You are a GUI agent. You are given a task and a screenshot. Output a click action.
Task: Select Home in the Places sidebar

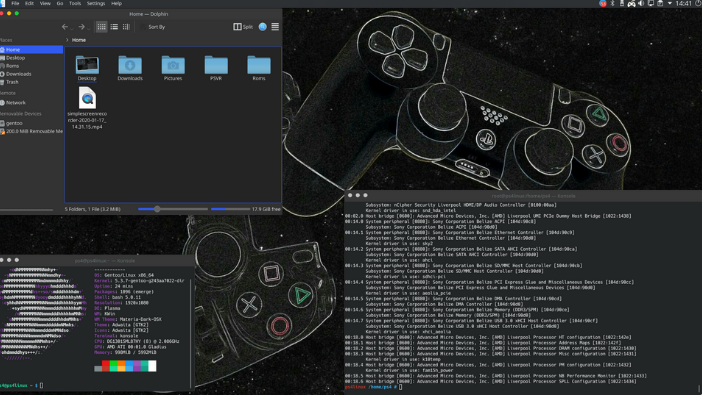click(x=31, y=50)
